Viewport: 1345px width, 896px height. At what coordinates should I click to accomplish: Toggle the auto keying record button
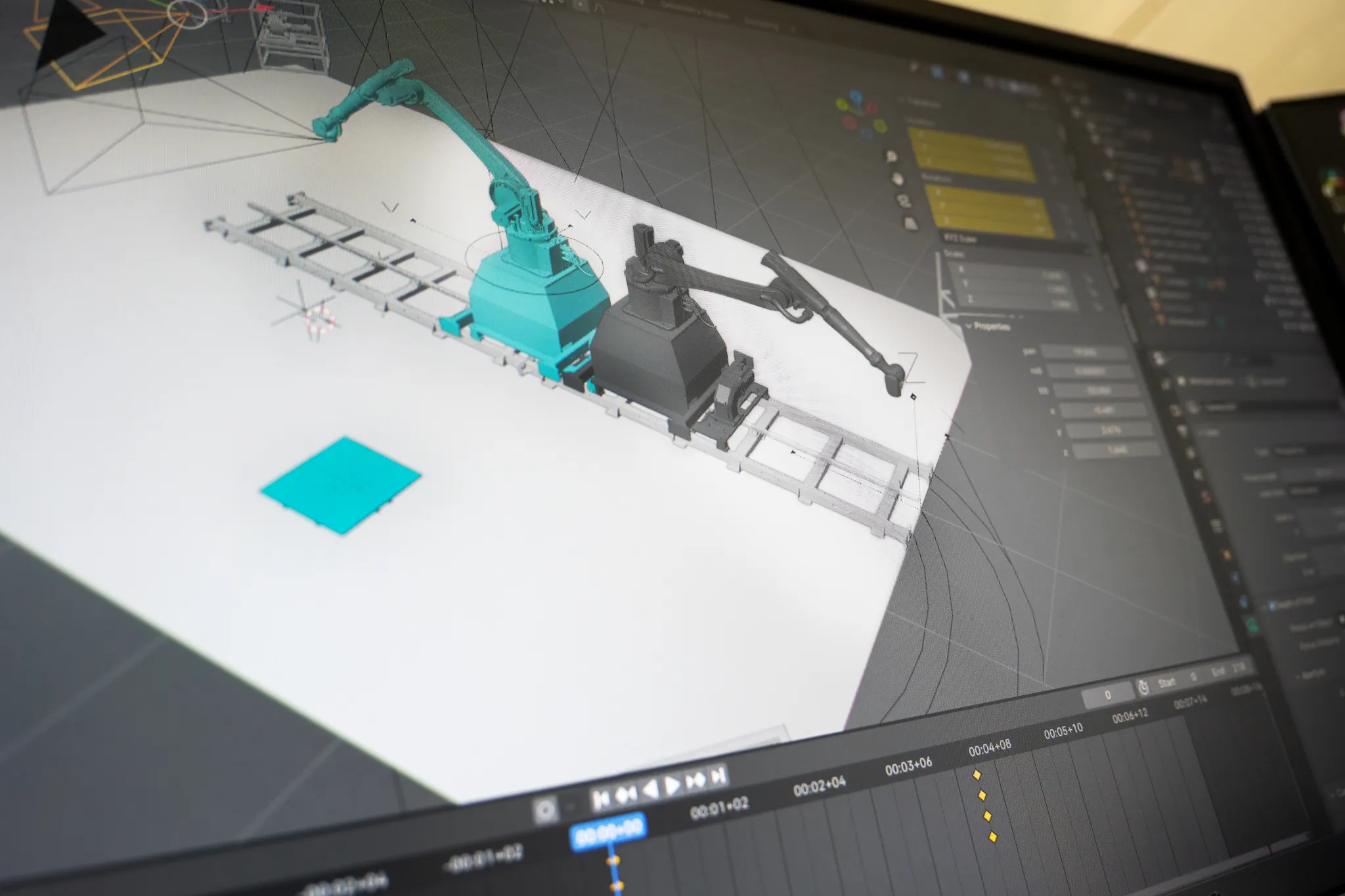point(544,811)
